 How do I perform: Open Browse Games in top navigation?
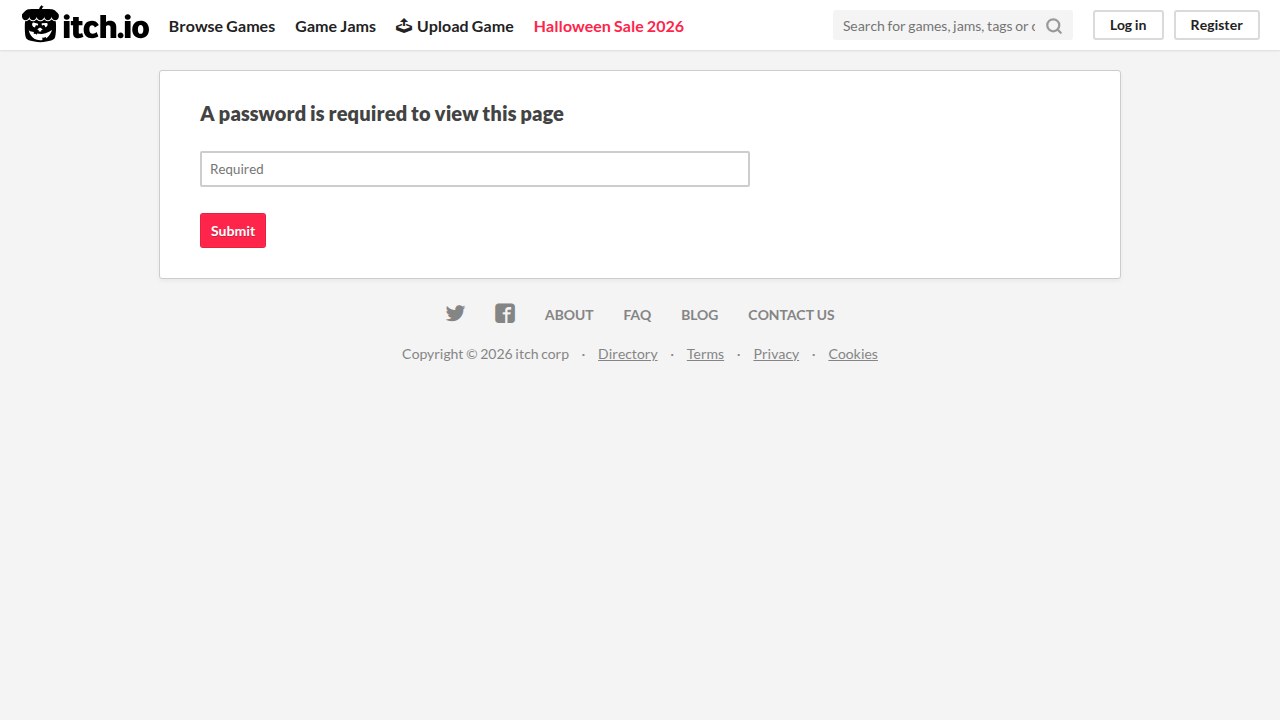coord(222,26)
